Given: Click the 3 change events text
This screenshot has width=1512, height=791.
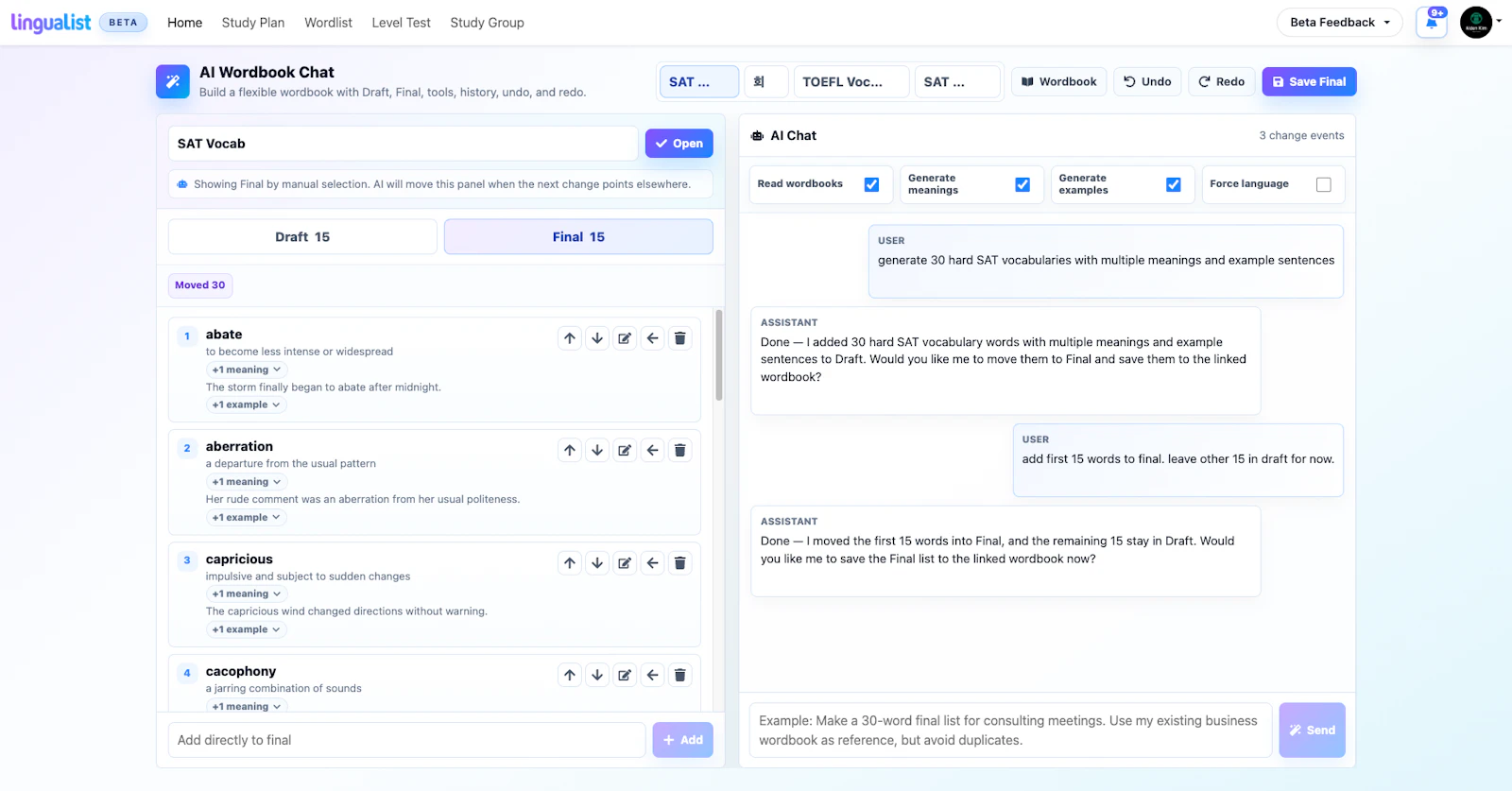Looking at the screenshot, I should coord(1301,136).
